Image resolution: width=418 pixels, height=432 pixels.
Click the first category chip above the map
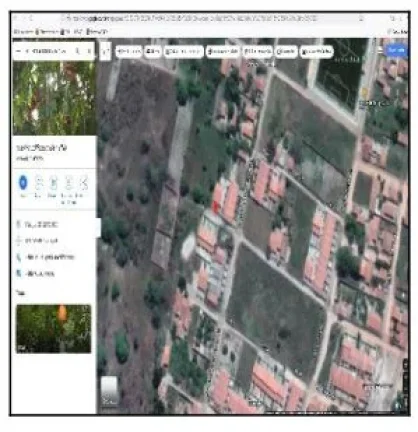tap(129, 51)
